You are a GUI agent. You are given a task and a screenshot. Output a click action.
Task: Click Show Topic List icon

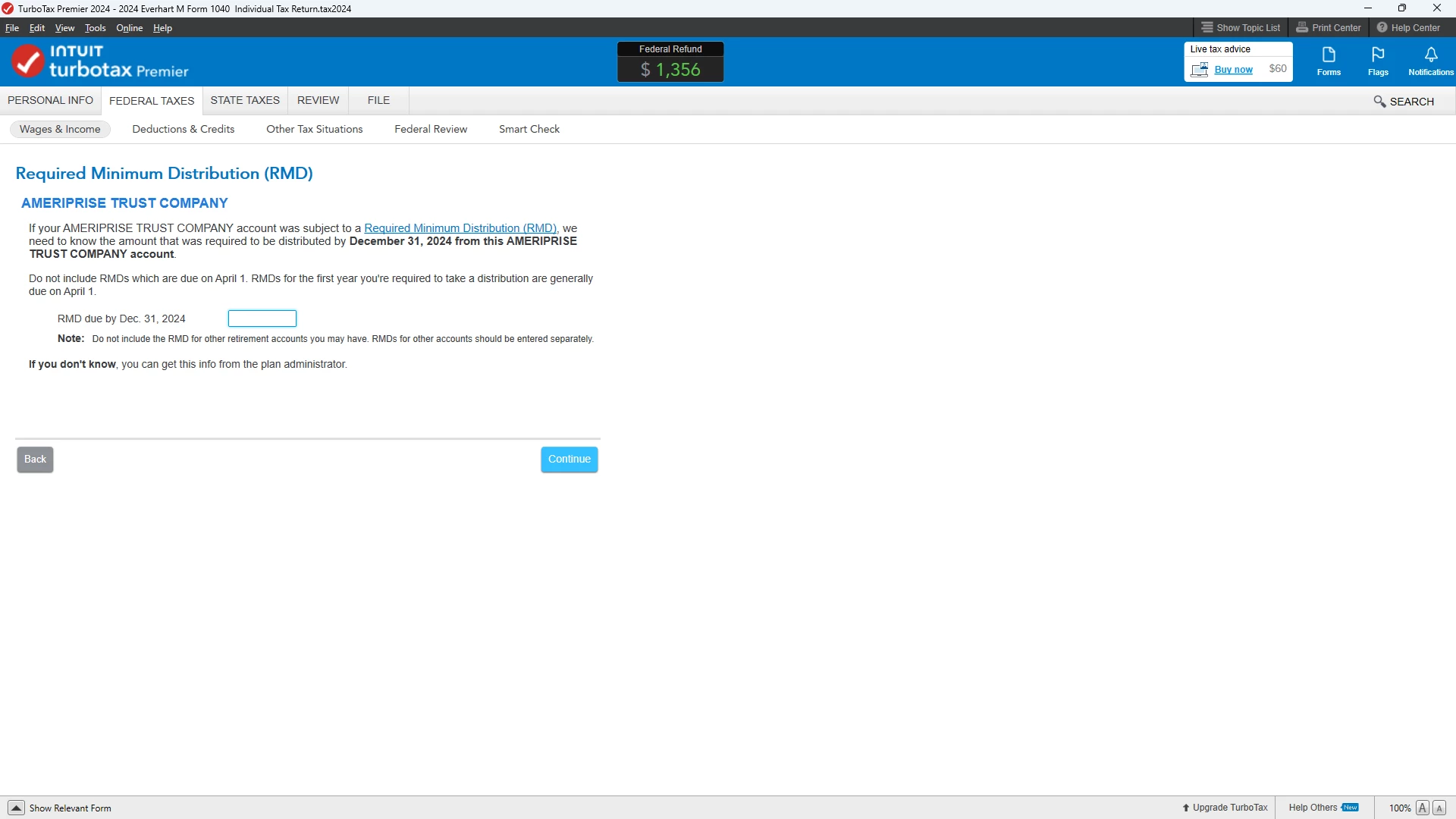click(x=1207, y=27)
